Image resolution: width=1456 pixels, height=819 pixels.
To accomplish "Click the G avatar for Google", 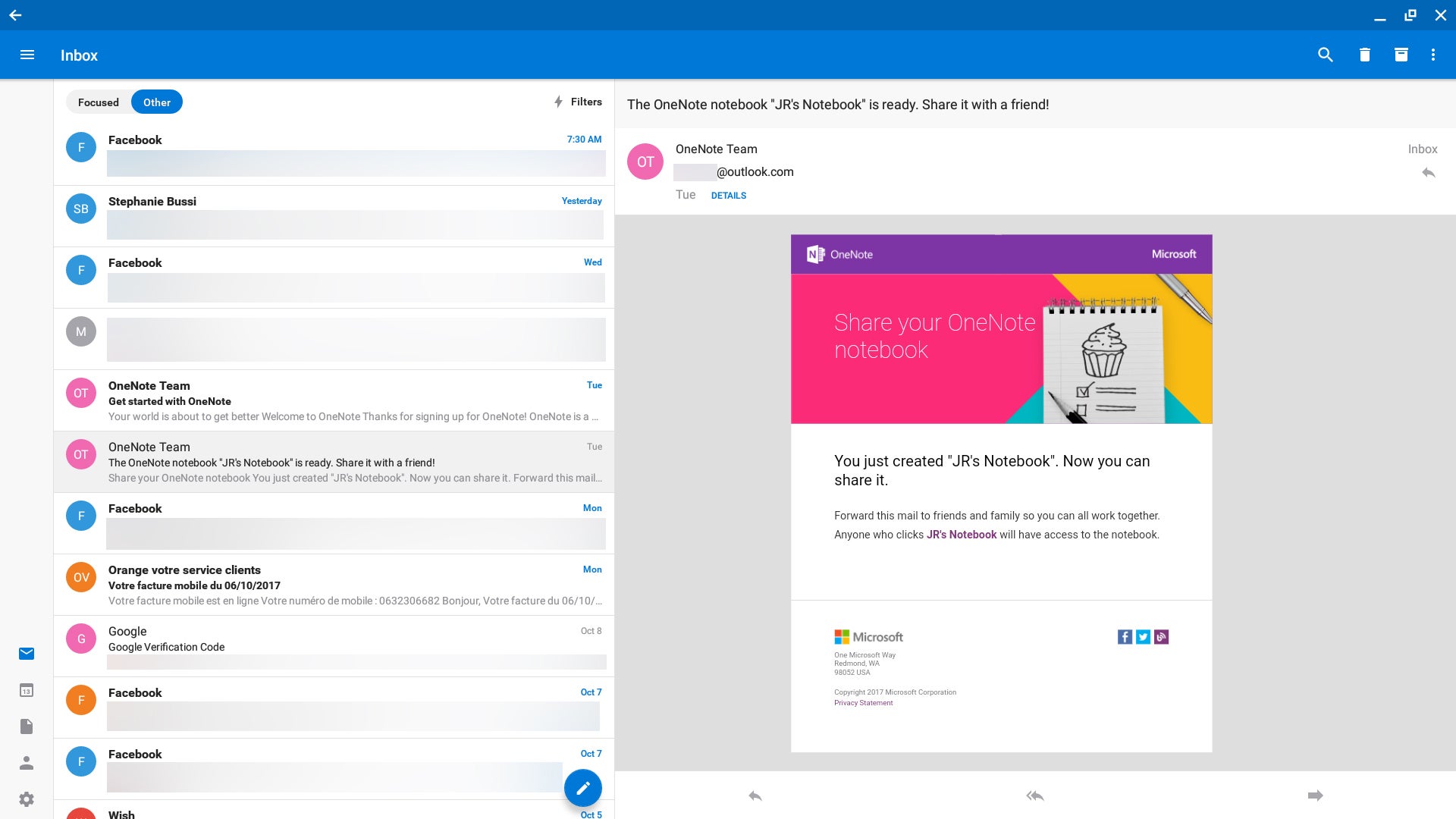I will (81, 639).
